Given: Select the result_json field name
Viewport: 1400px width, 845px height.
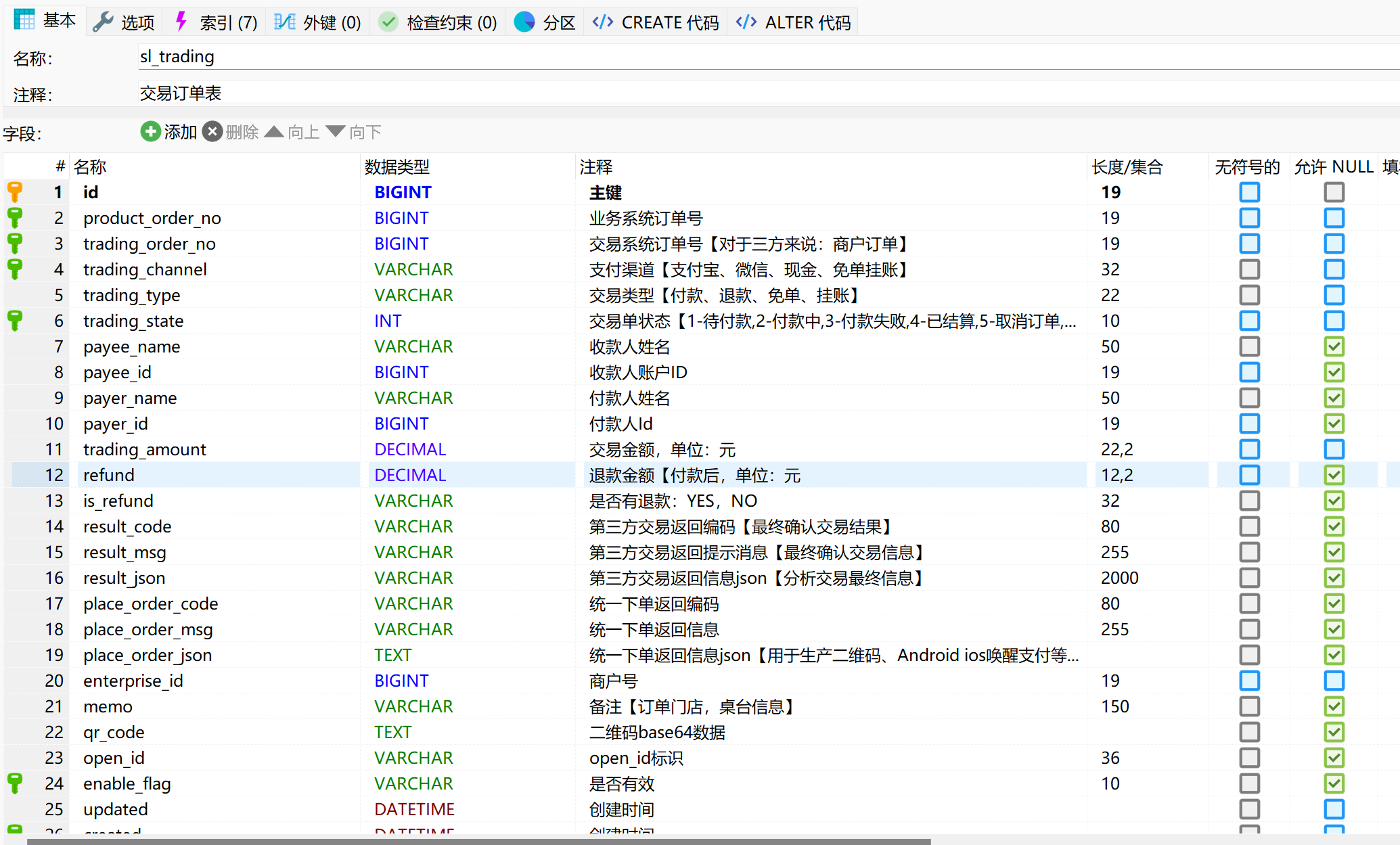Looking at the screenshot, I should tap(124, 578).
